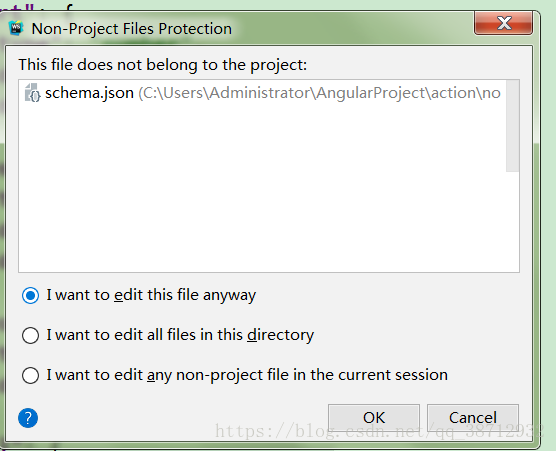
Task: Click the JSON file icon beside schema.json
Action: [x=32, y=93]
